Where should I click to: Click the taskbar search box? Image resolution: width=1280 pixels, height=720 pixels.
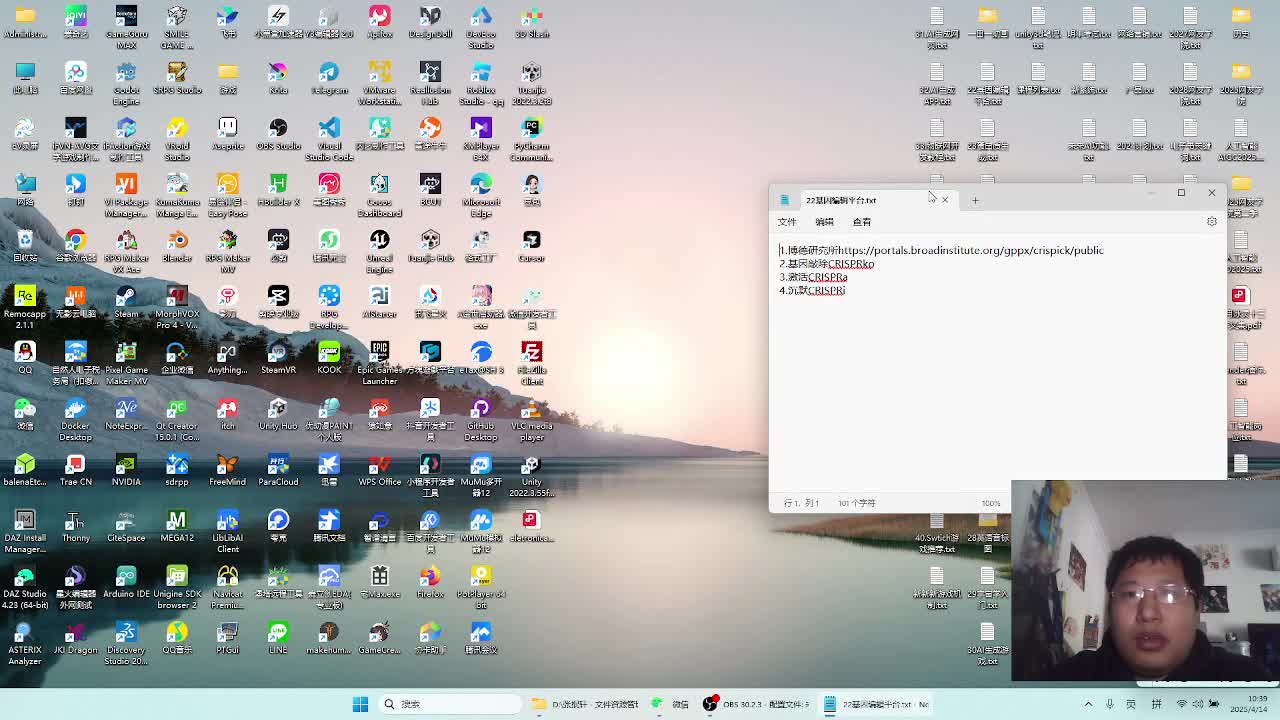(449, 704)
